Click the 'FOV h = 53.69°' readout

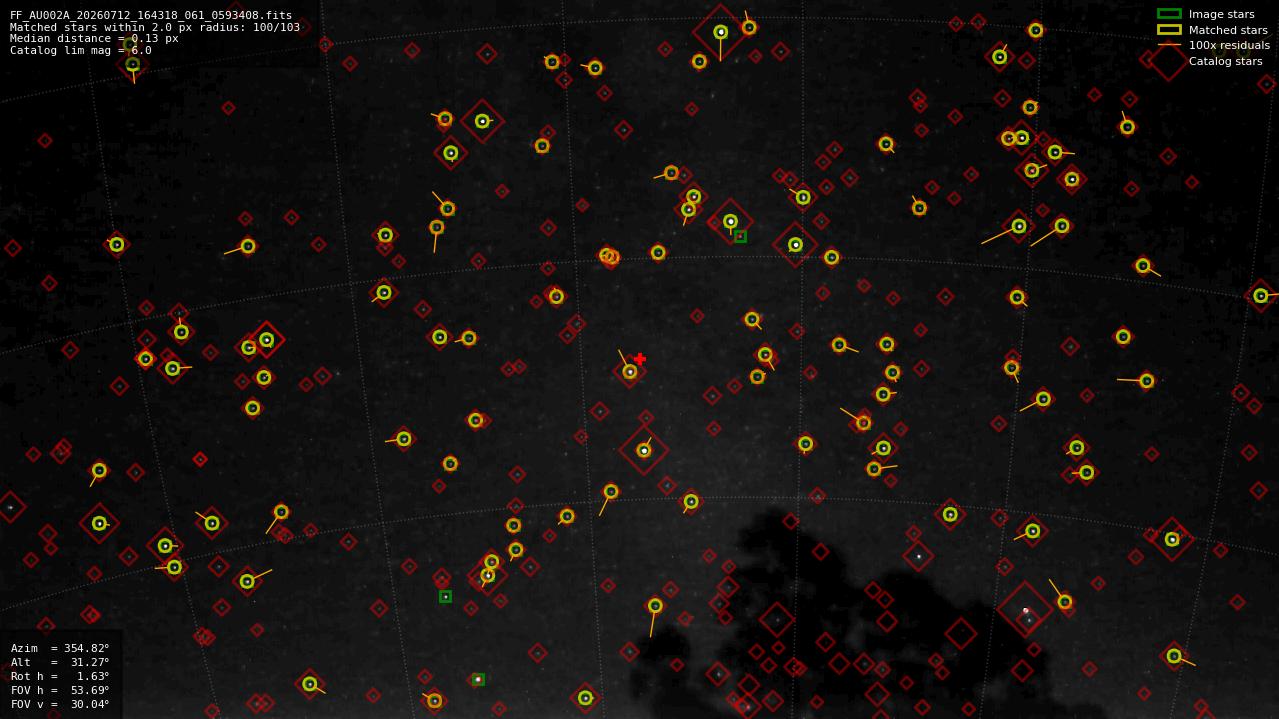click(60, 690)
